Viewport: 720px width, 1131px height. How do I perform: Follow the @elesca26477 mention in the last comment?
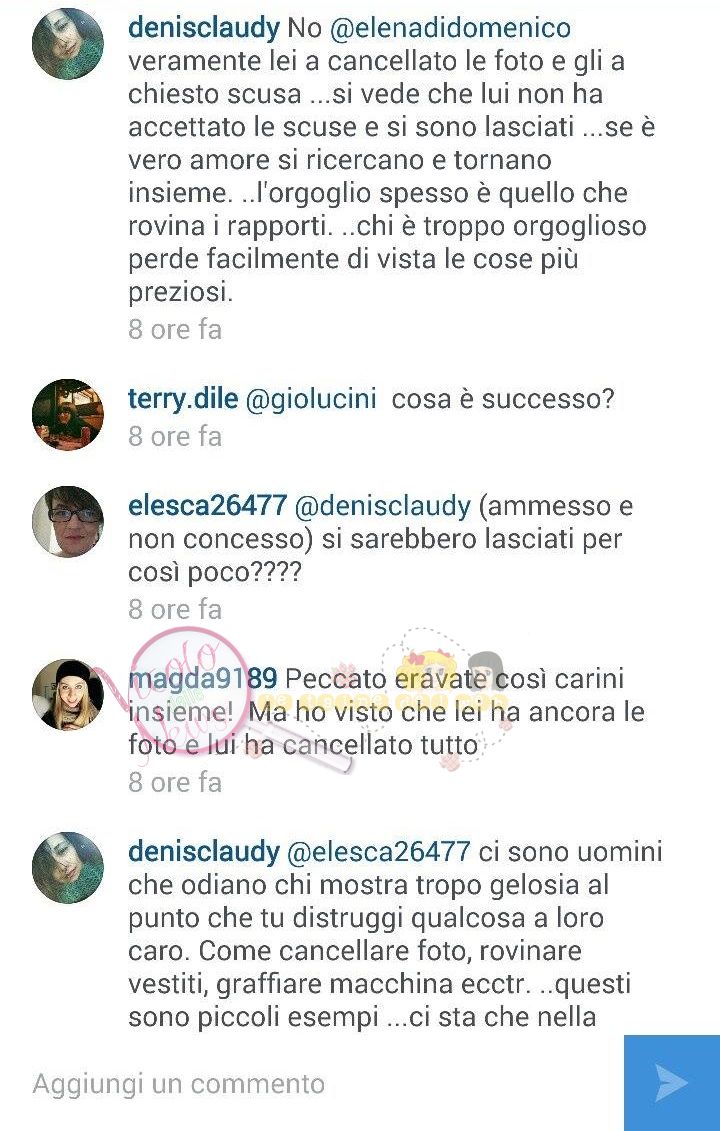379,851
